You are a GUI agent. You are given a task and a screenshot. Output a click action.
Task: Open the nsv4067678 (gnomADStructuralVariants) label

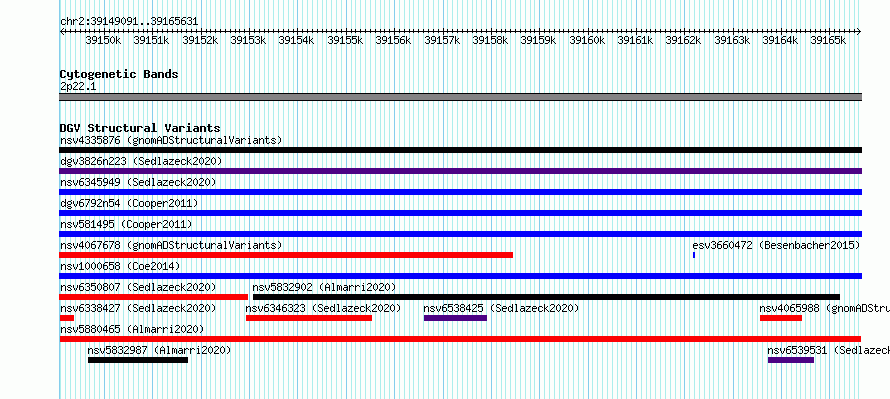click(171, 245)
